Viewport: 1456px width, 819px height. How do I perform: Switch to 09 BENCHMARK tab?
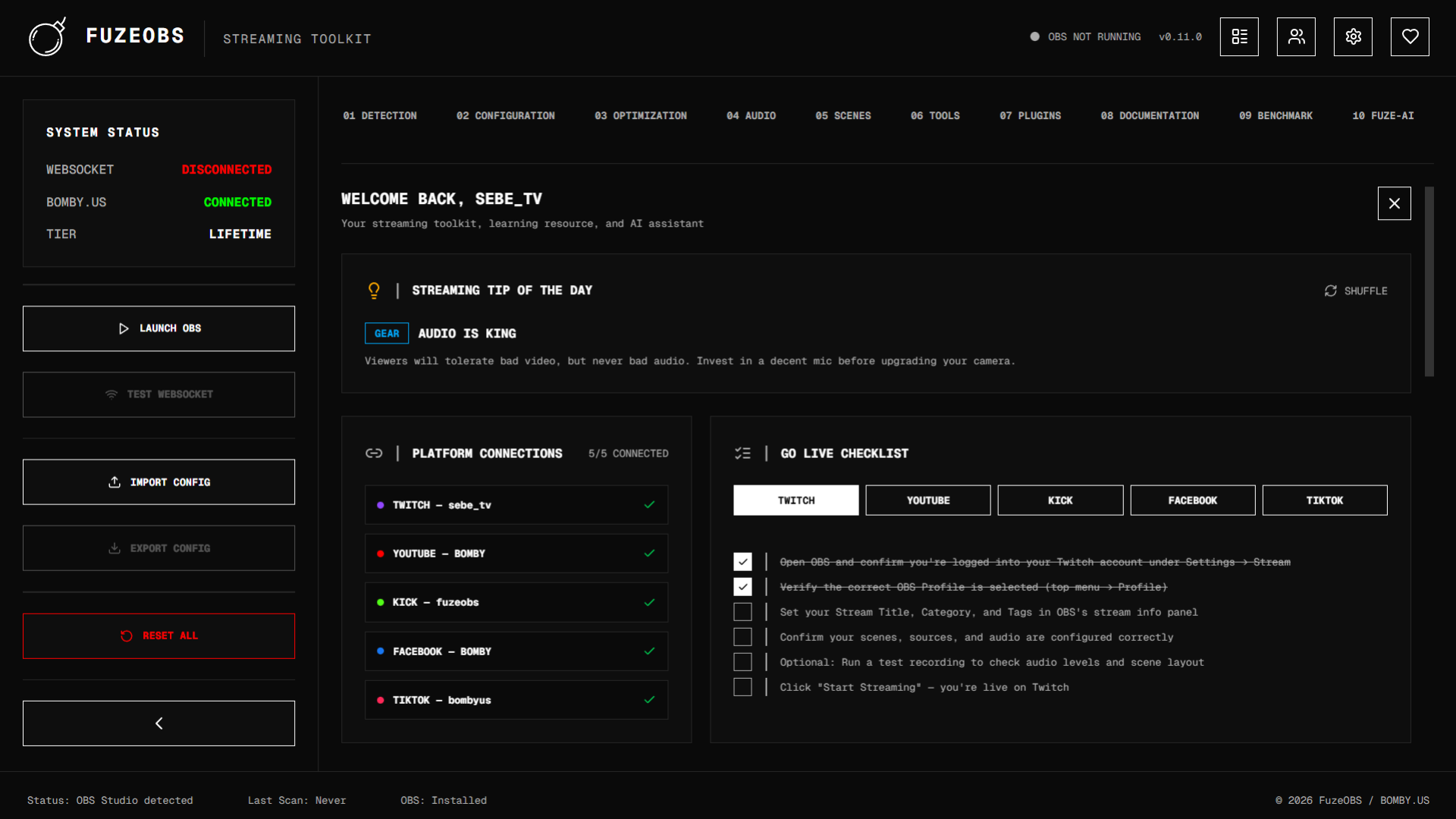tap(1276, 115)
